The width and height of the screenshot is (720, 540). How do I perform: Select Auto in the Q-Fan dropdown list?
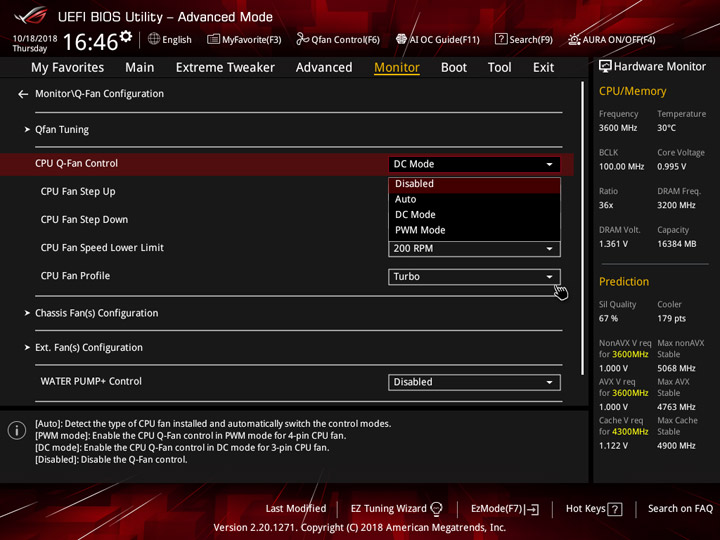(x=474, y=199)
